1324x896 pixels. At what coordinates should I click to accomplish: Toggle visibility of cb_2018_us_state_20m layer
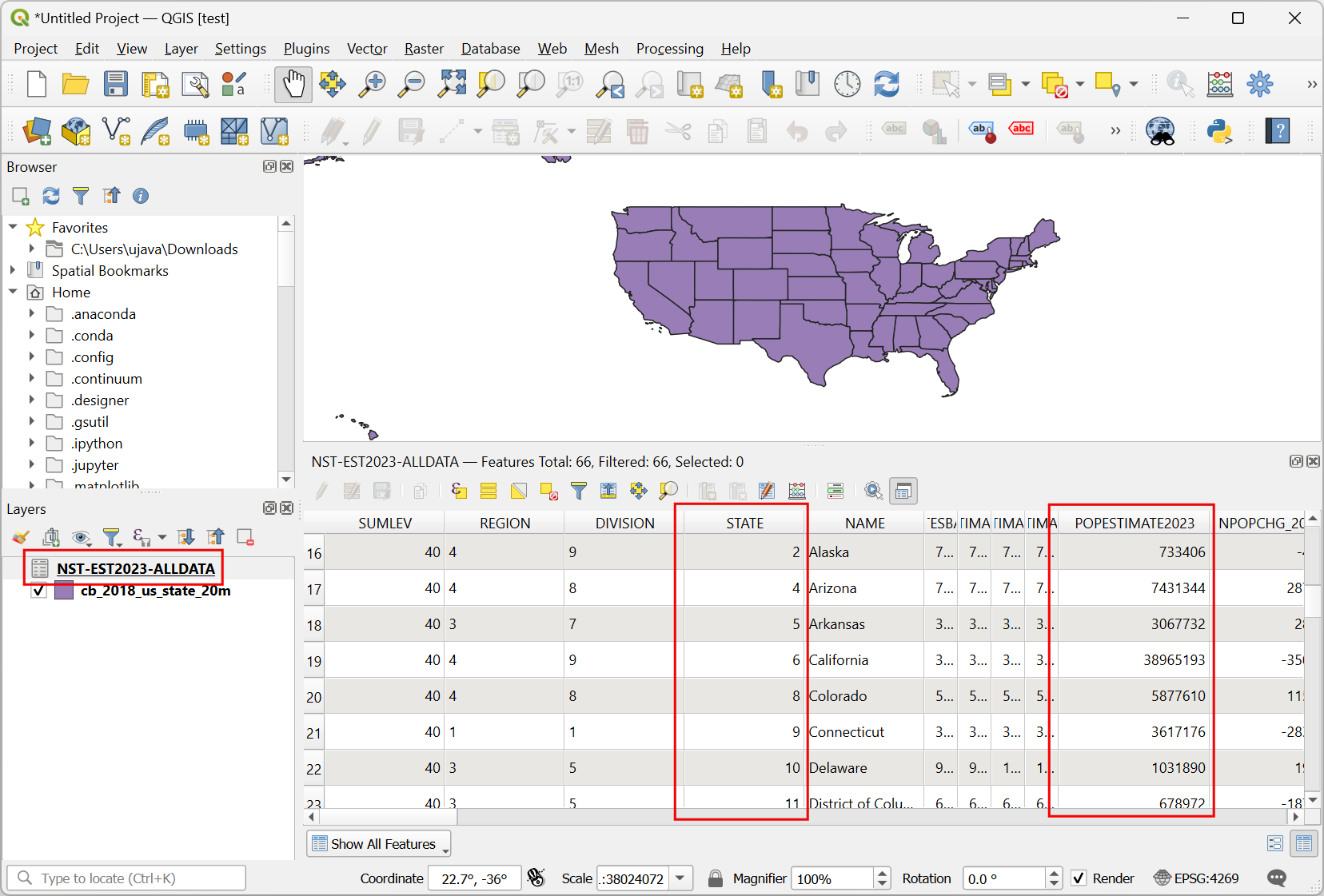tap(38, 591)
